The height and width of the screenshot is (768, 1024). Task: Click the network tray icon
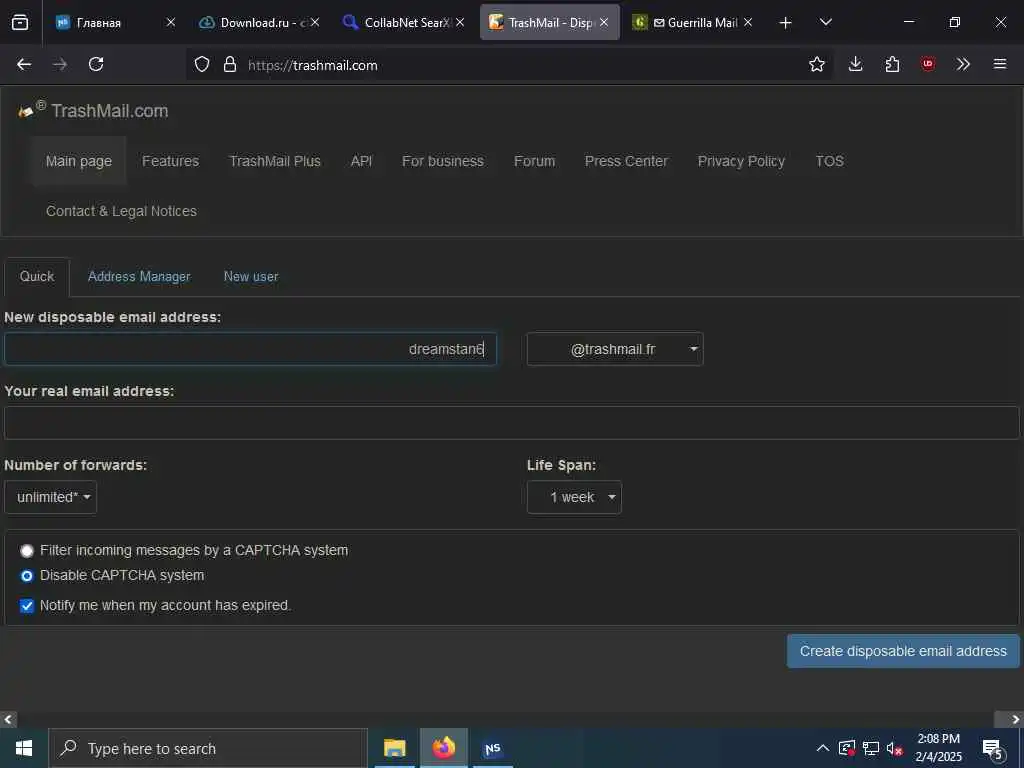pos(871,748)
